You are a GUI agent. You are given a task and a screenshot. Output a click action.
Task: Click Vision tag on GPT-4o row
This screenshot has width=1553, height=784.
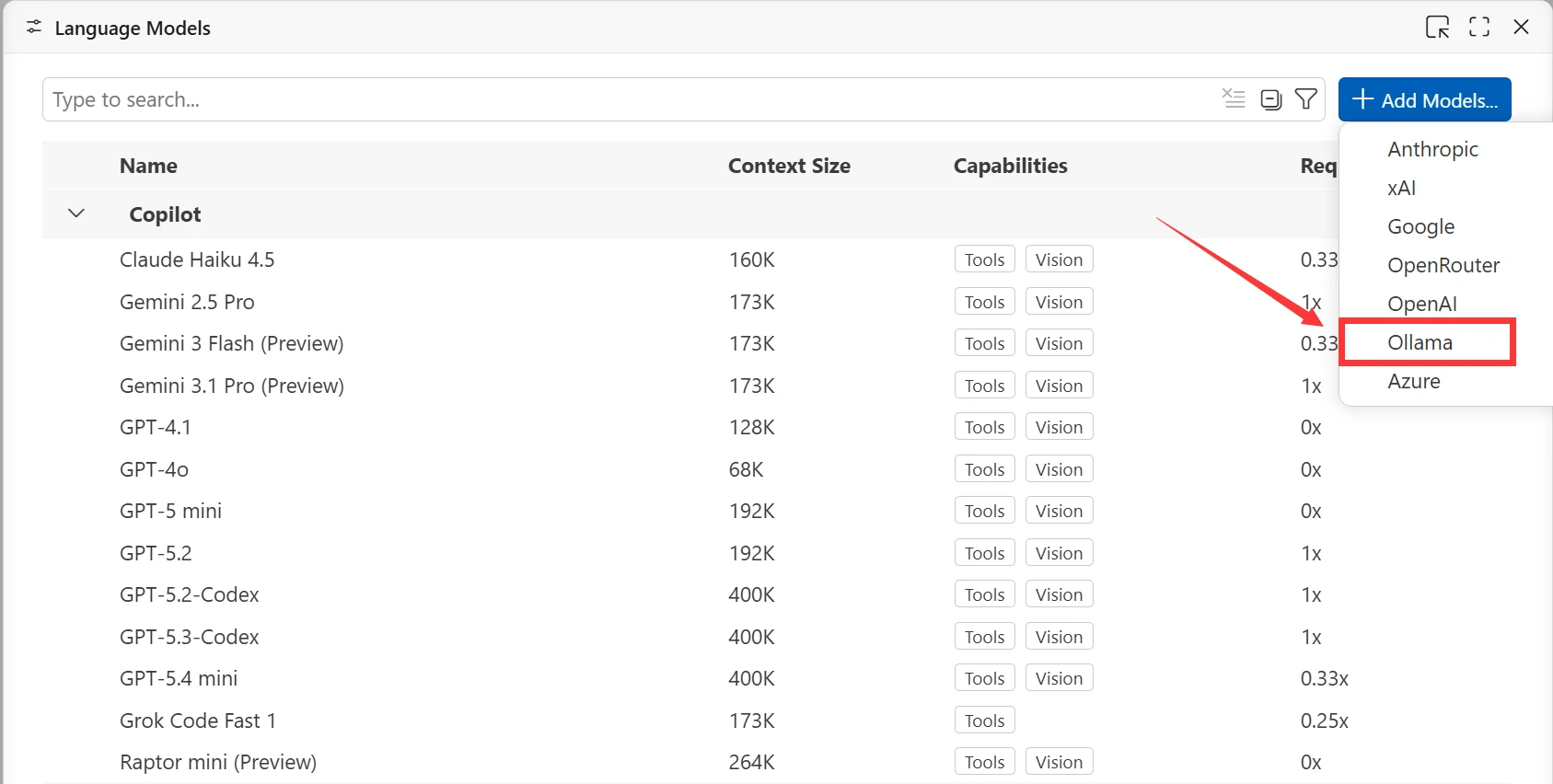click(x=1059, y=469)
